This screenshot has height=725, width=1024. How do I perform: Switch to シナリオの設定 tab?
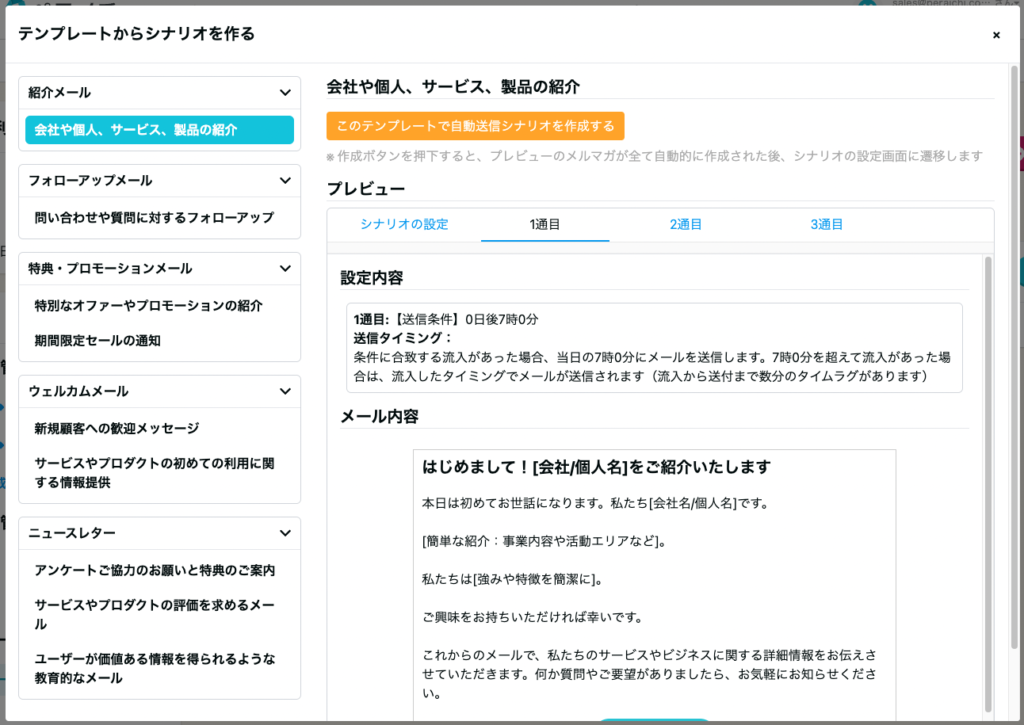click(x=404, y=225)
